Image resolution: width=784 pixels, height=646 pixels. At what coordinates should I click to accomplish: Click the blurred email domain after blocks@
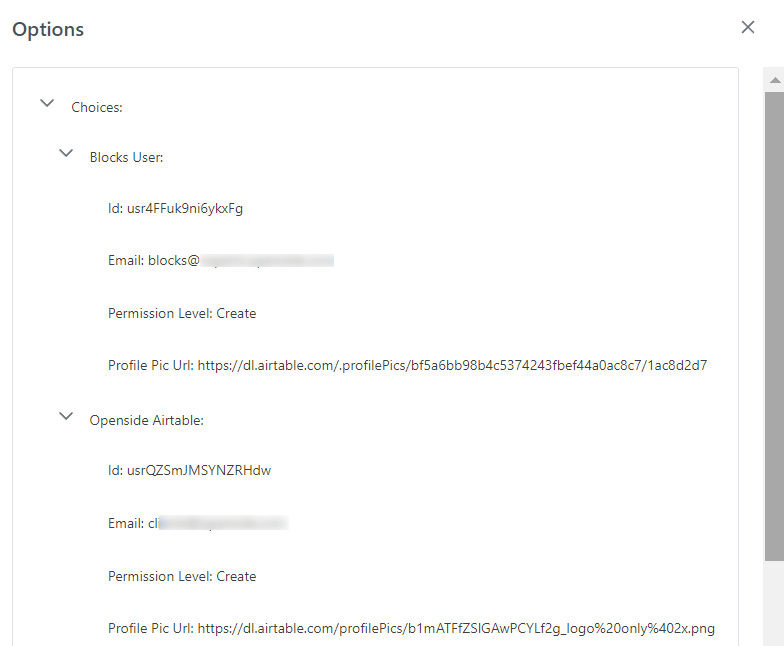click(268, 261)
